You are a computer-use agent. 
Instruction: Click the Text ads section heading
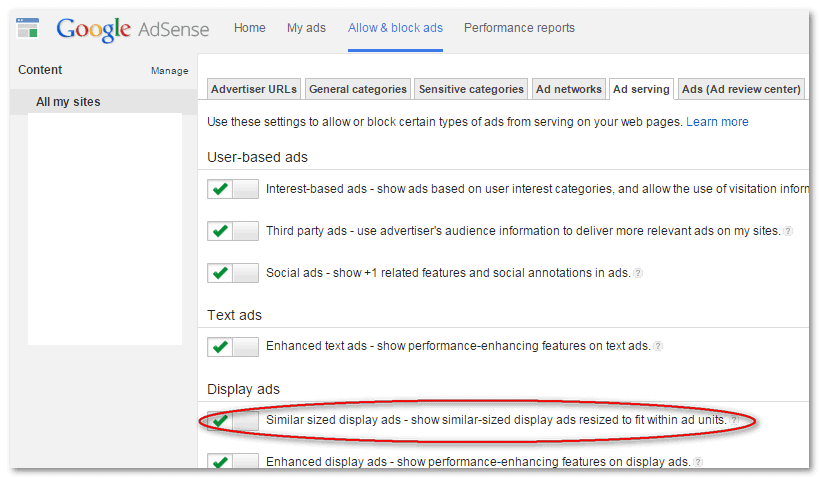click(x=234, y=315)
